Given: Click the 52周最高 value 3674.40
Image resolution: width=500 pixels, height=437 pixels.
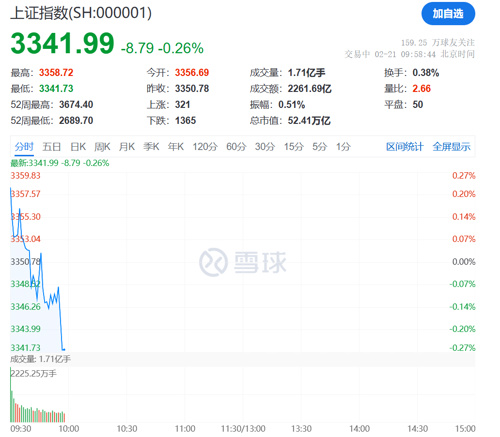Looking at the screenshot, I should (x=76, y=105).
